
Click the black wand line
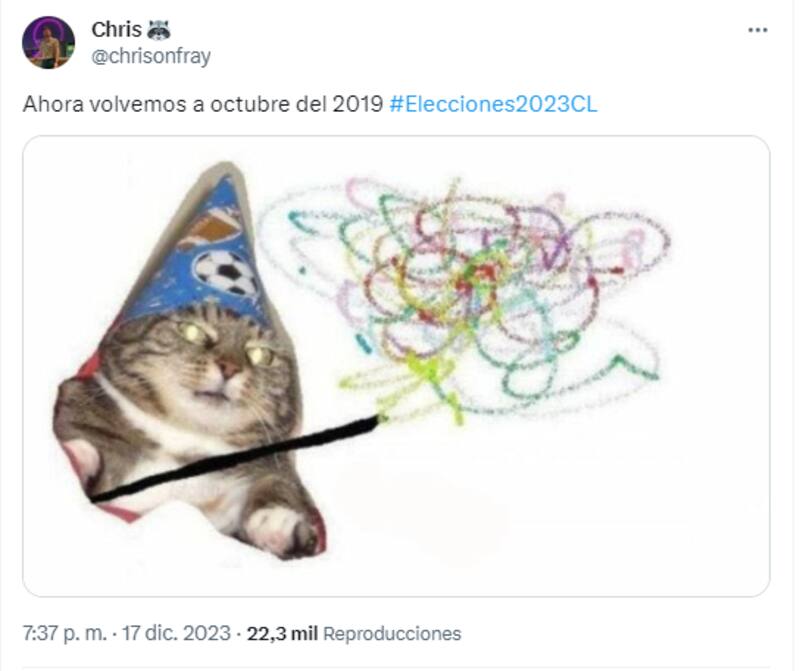coord(236,457)
